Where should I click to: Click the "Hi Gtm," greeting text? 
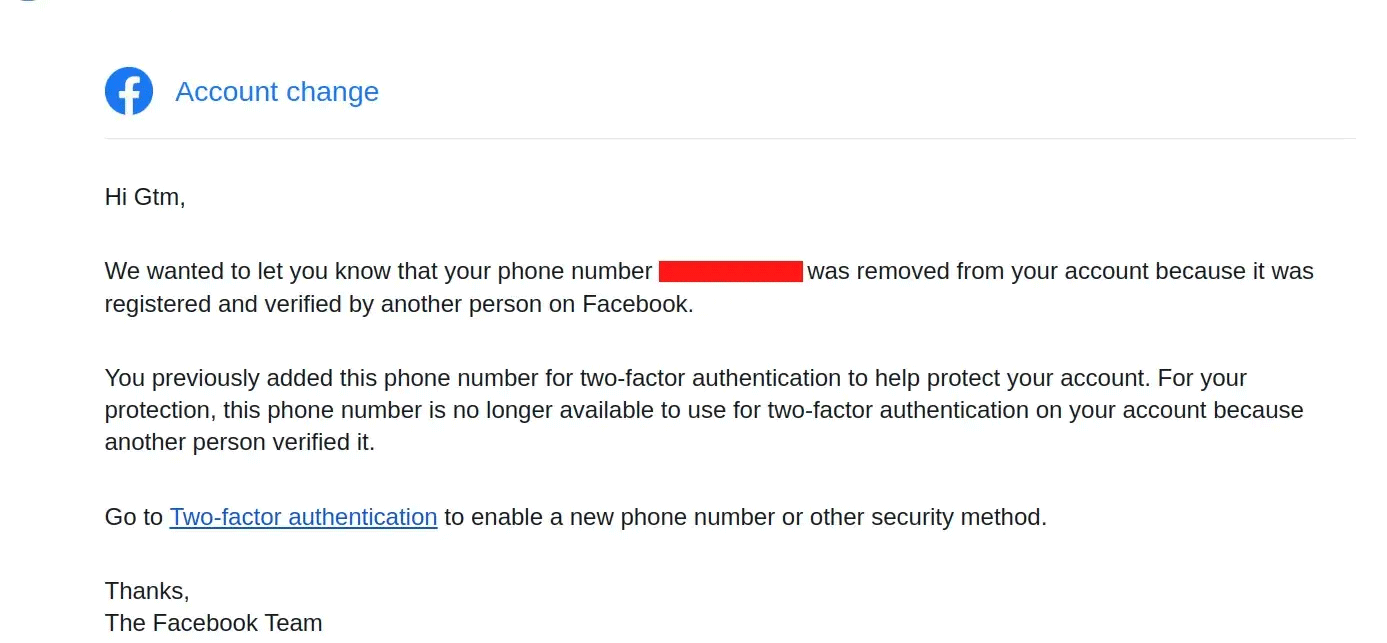[x=145, y=197]
